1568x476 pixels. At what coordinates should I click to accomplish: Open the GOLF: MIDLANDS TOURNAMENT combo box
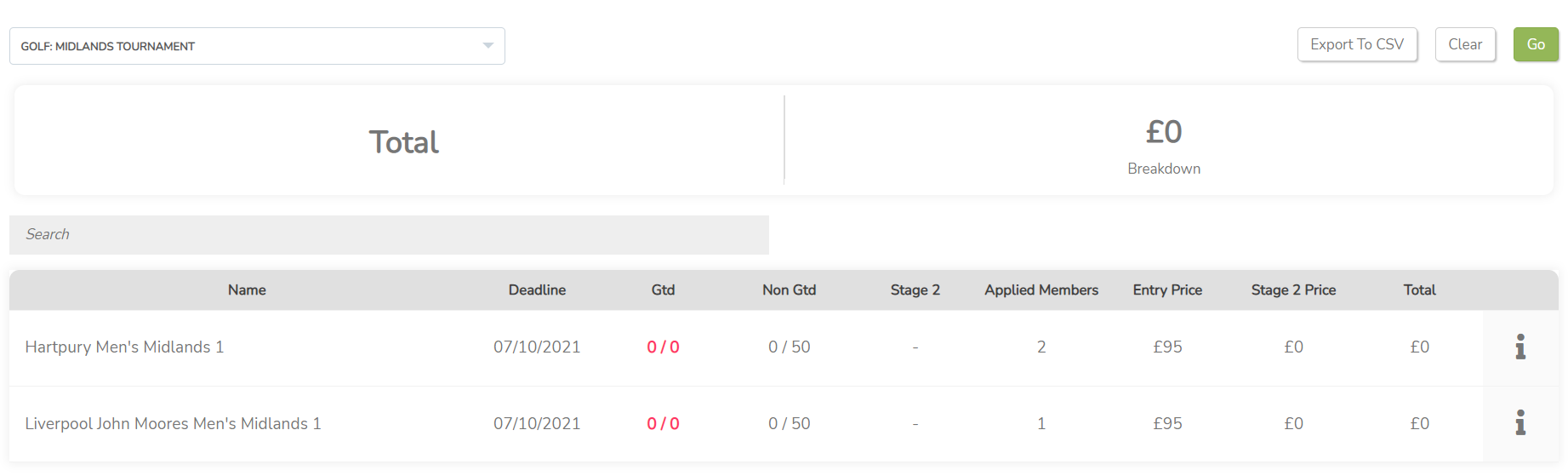[257, 46]
